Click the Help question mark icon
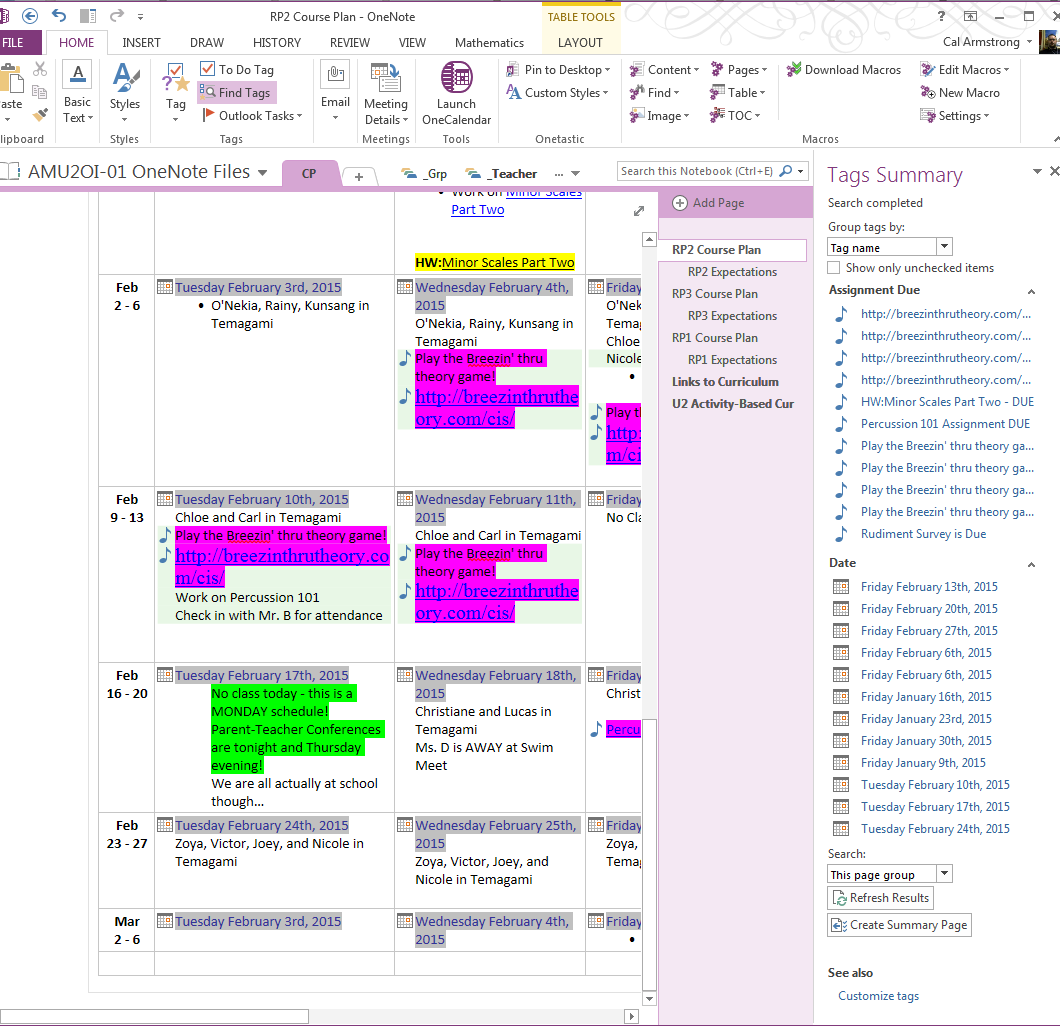 point(941,16)
